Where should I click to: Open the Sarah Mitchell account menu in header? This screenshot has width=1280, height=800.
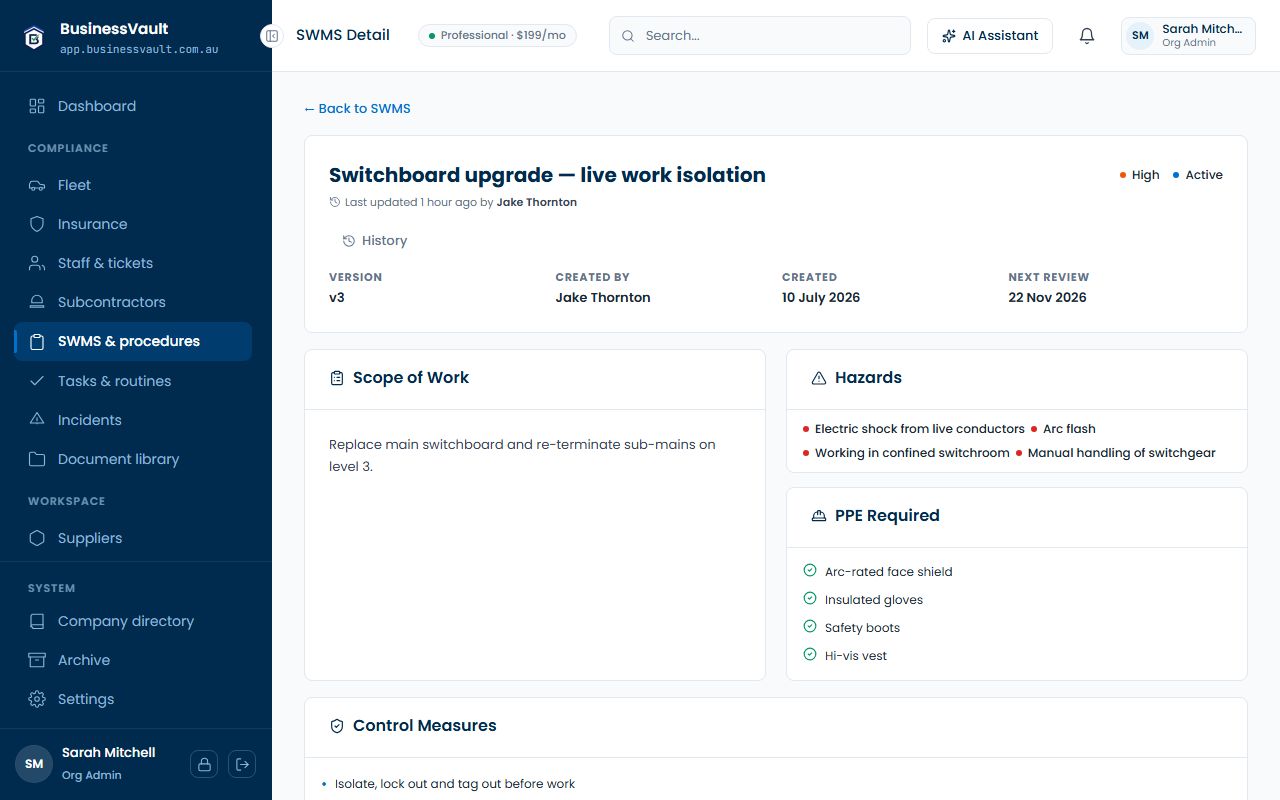1188,36
